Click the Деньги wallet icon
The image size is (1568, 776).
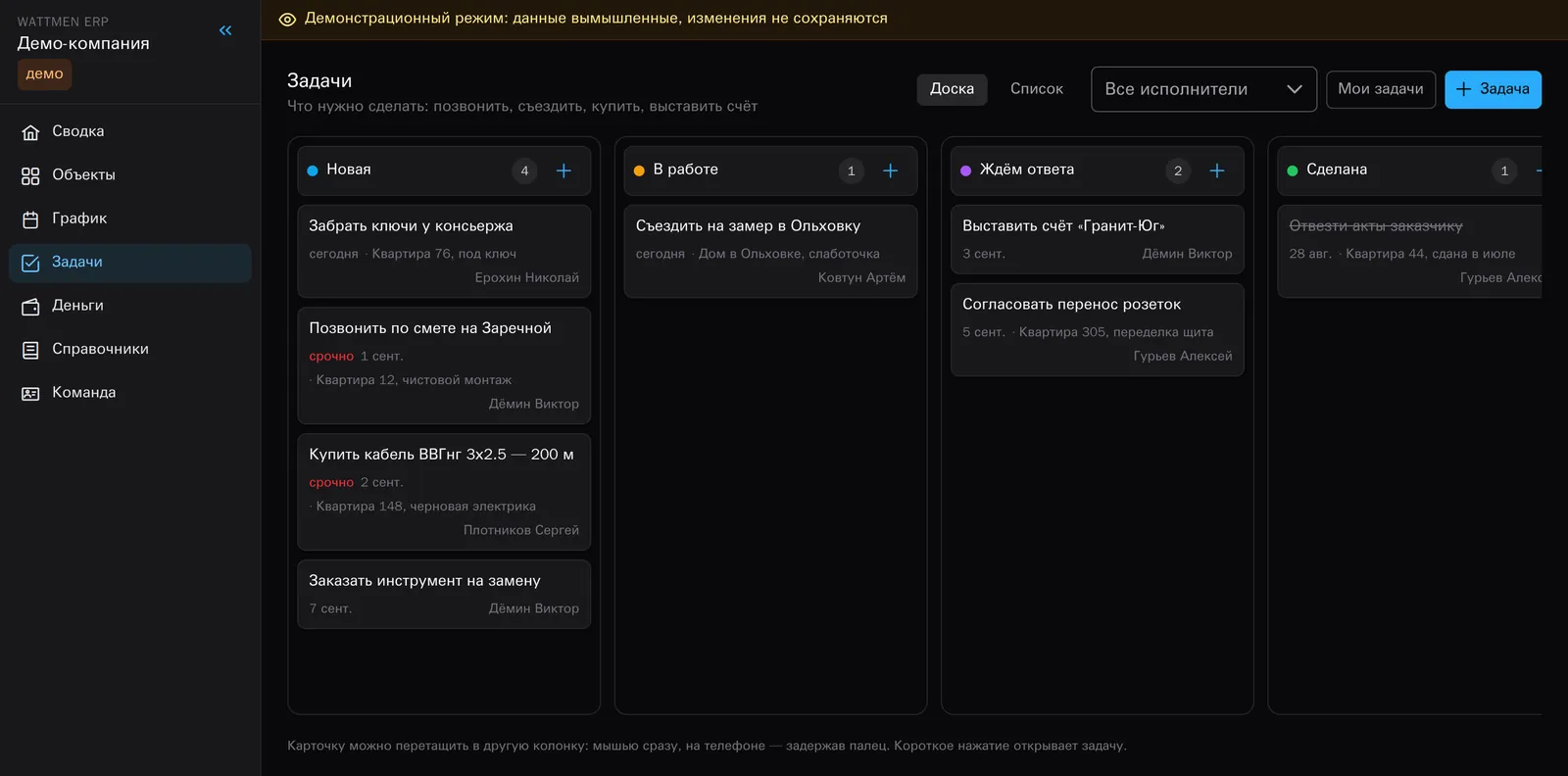tap(30, 307)
